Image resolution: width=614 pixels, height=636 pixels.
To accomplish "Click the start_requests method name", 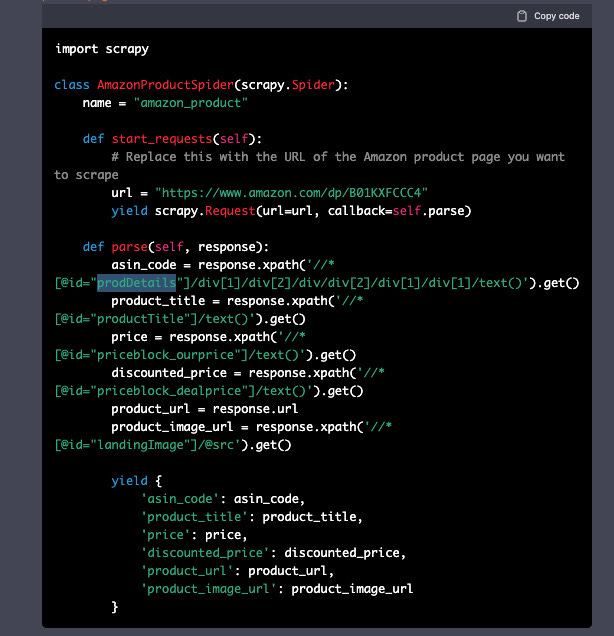I will (x=162, y=139).
